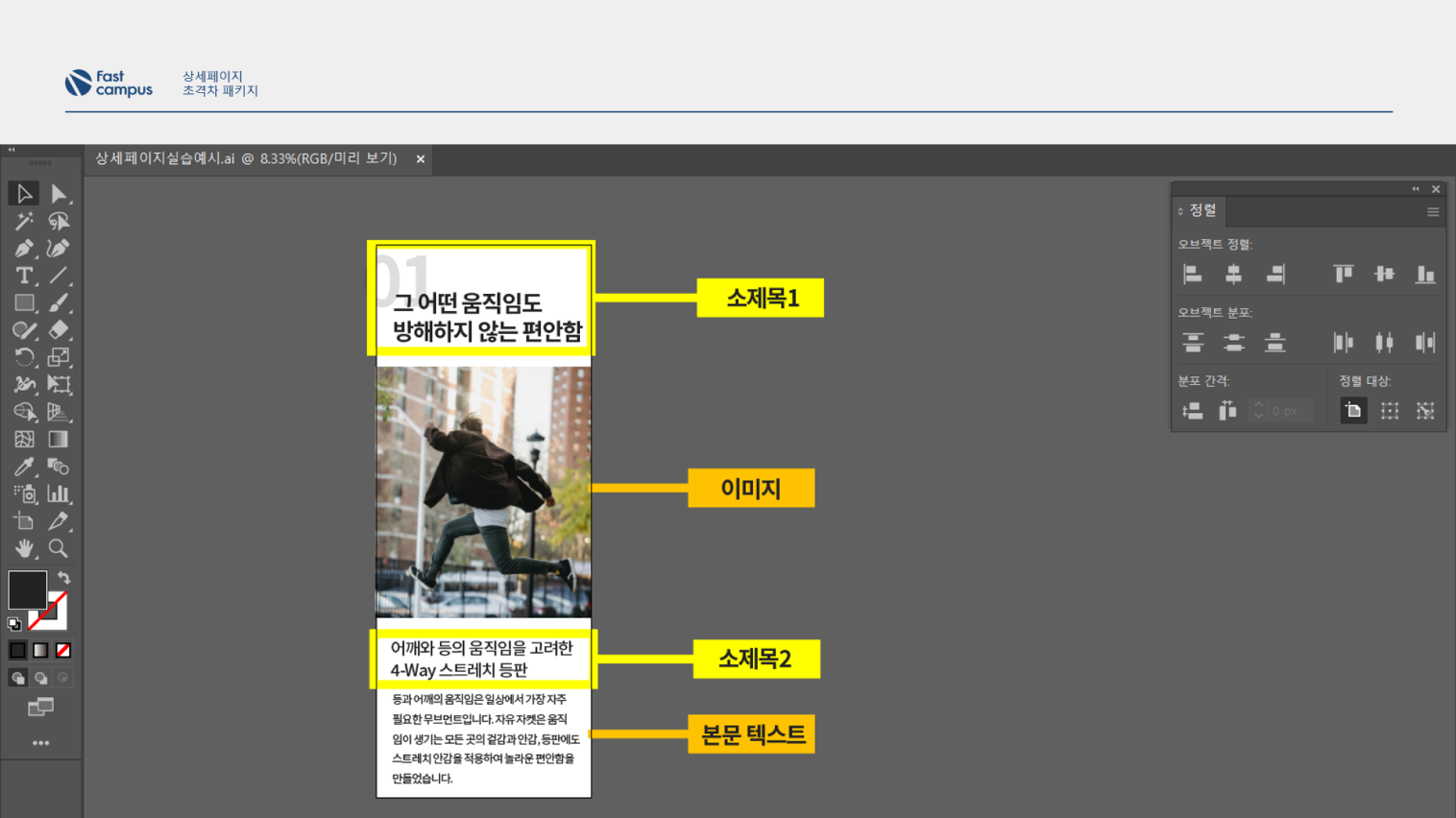Select the Eraser tool

coord(59,330)
